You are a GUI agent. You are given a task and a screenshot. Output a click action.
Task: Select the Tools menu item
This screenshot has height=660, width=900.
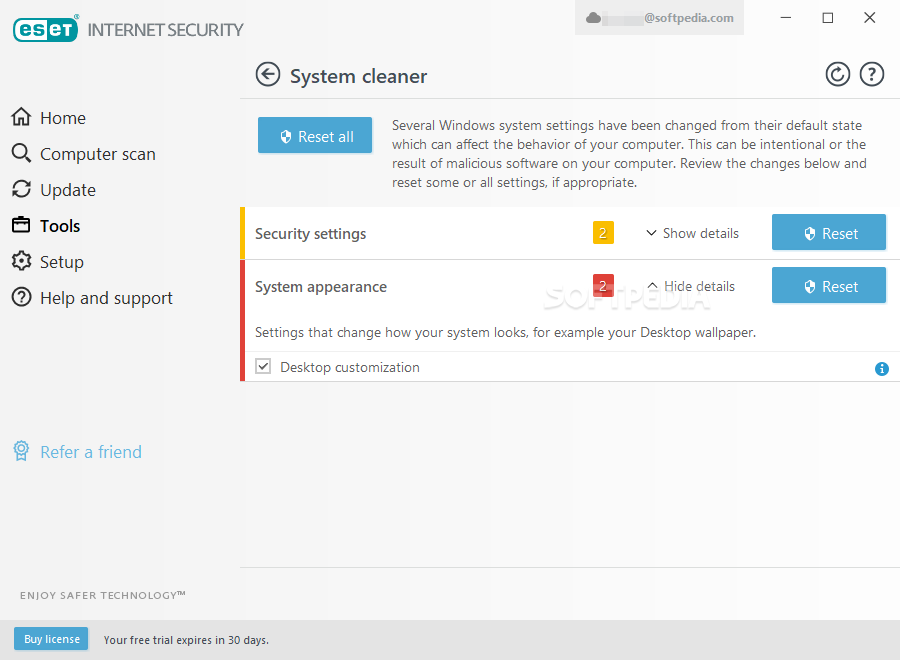tap(46, 226)
